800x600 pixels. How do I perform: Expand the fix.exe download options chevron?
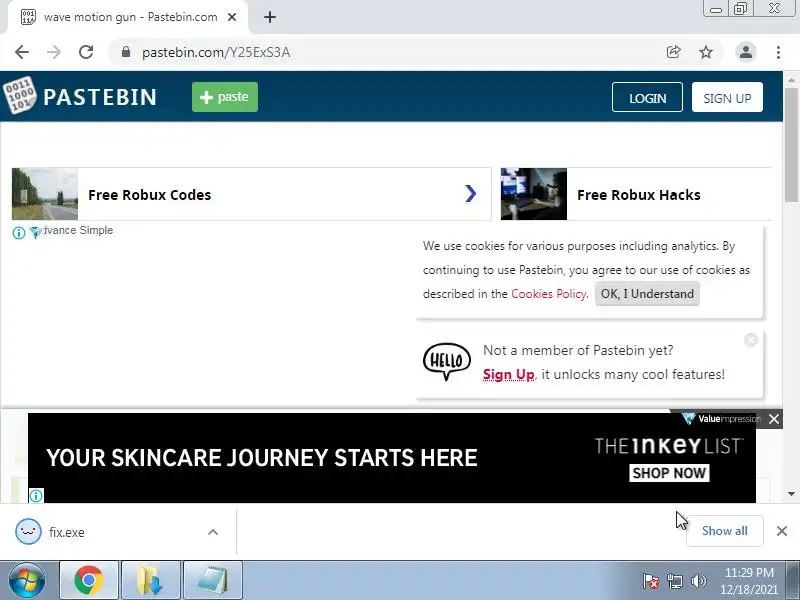tap(213, 532)
